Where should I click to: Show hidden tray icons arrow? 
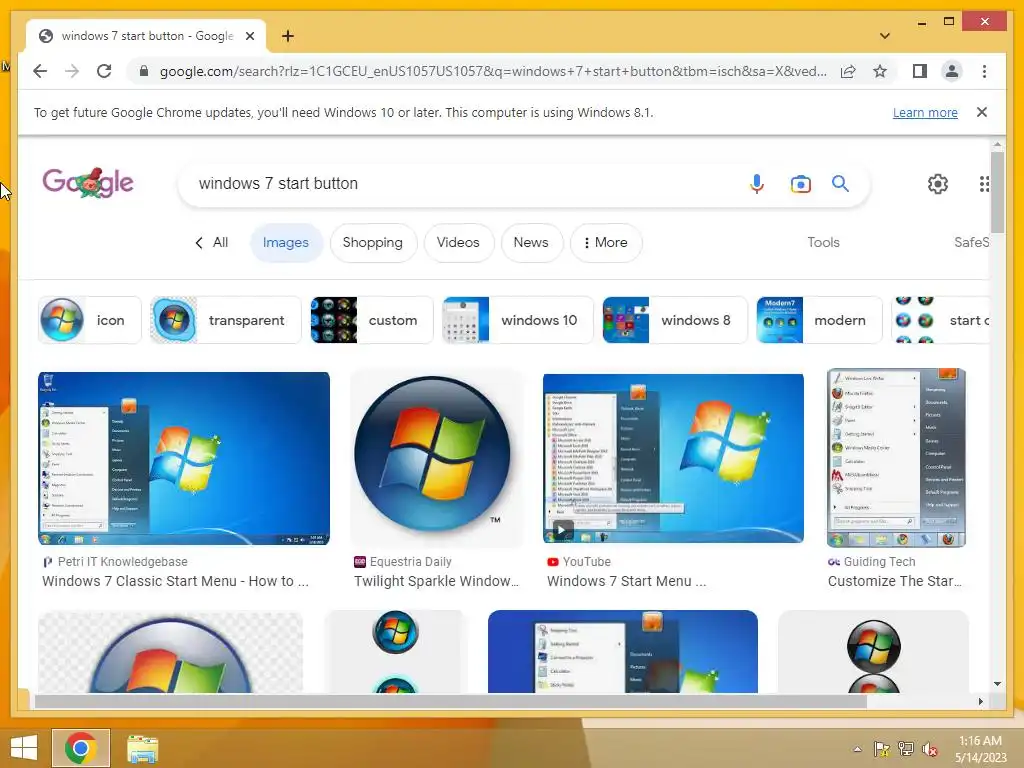[857, 749]
